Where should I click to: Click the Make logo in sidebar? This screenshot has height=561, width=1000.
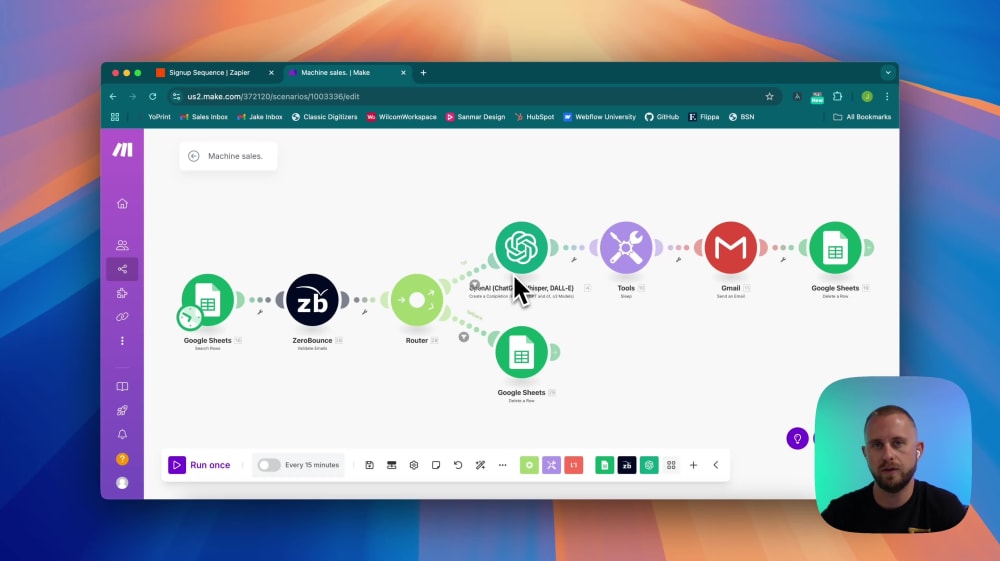[122, 150]
